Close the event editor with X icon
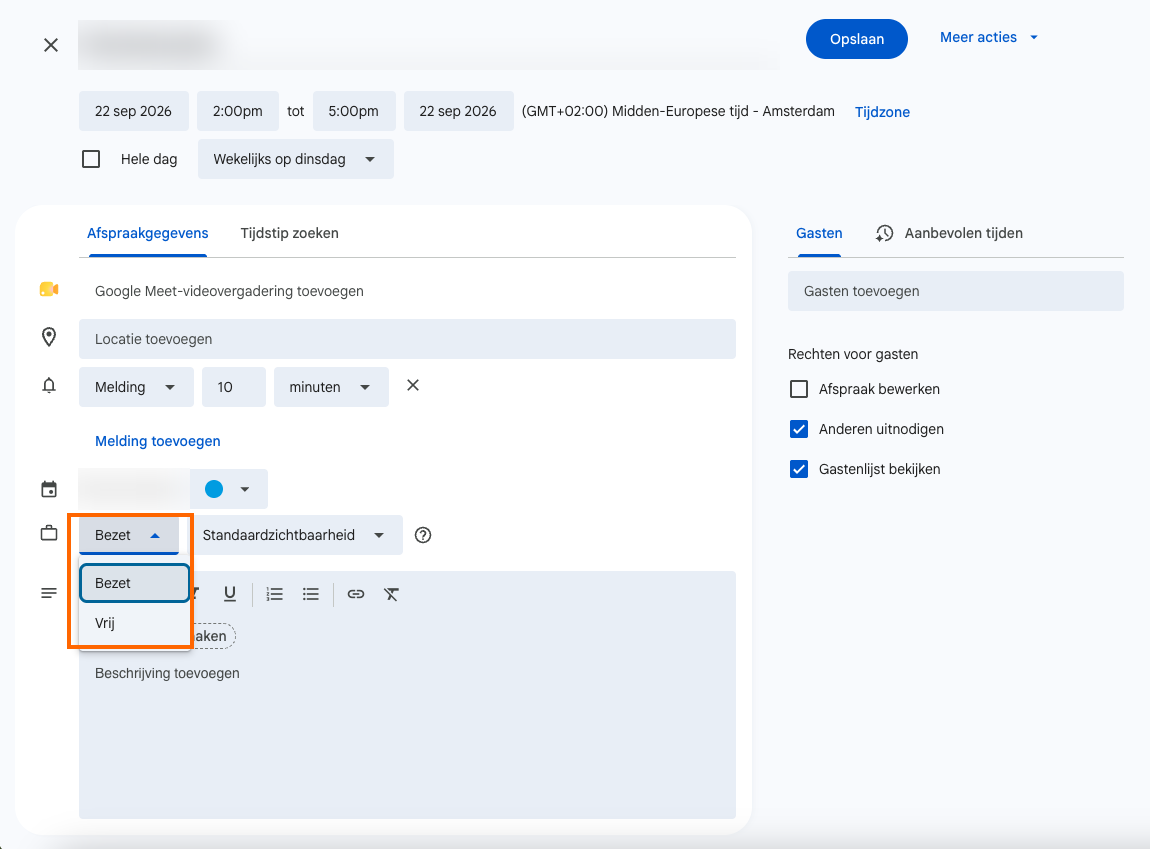The height and width of the screenshot is (849, 1150). (51, 45)
